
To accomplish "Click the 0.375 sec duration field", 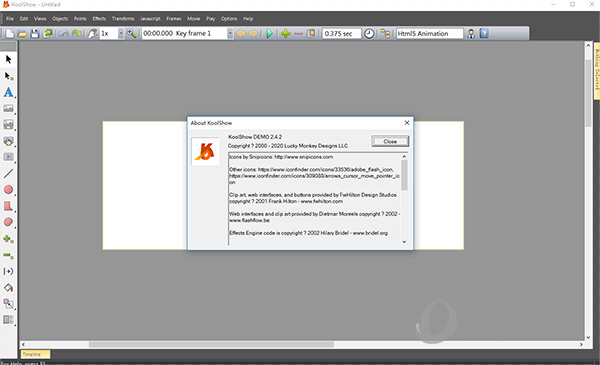I will click(x=341, y=34).
